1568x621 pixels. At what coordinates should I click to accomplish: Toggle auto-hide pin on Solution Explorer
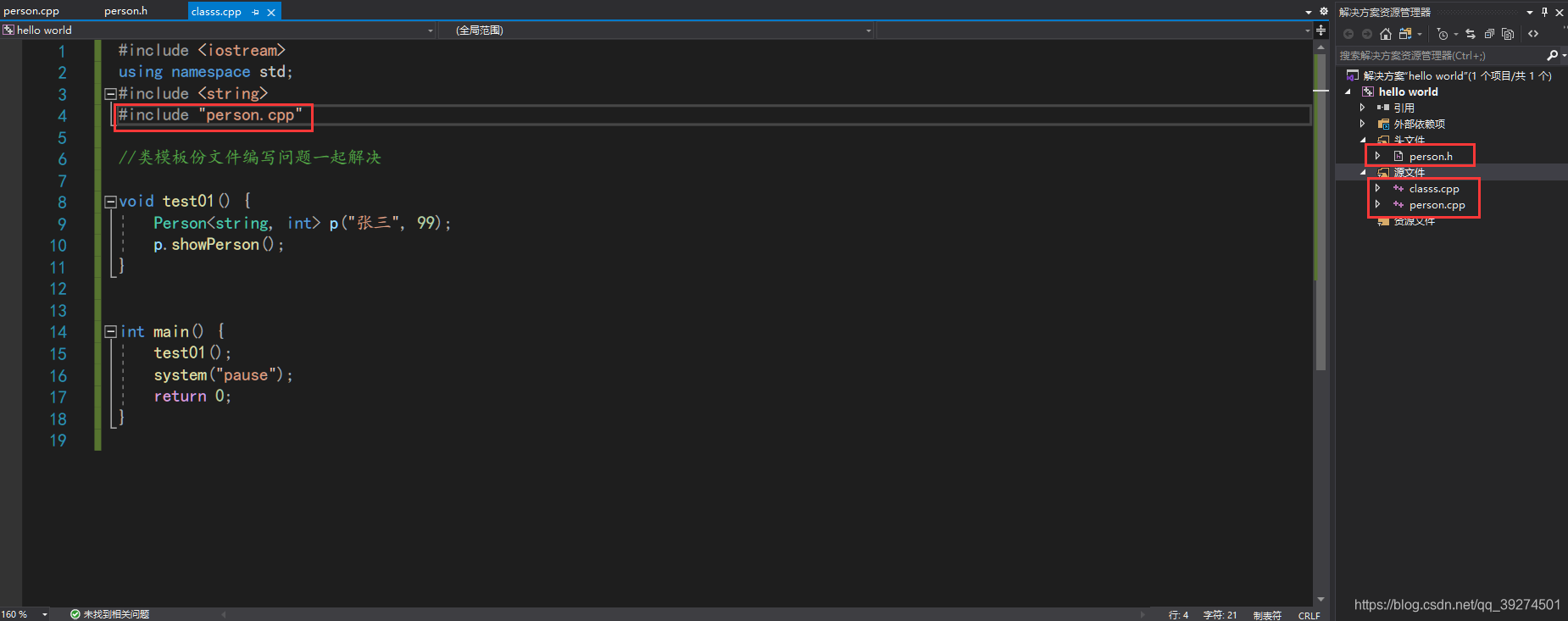tap(1544, 12)
